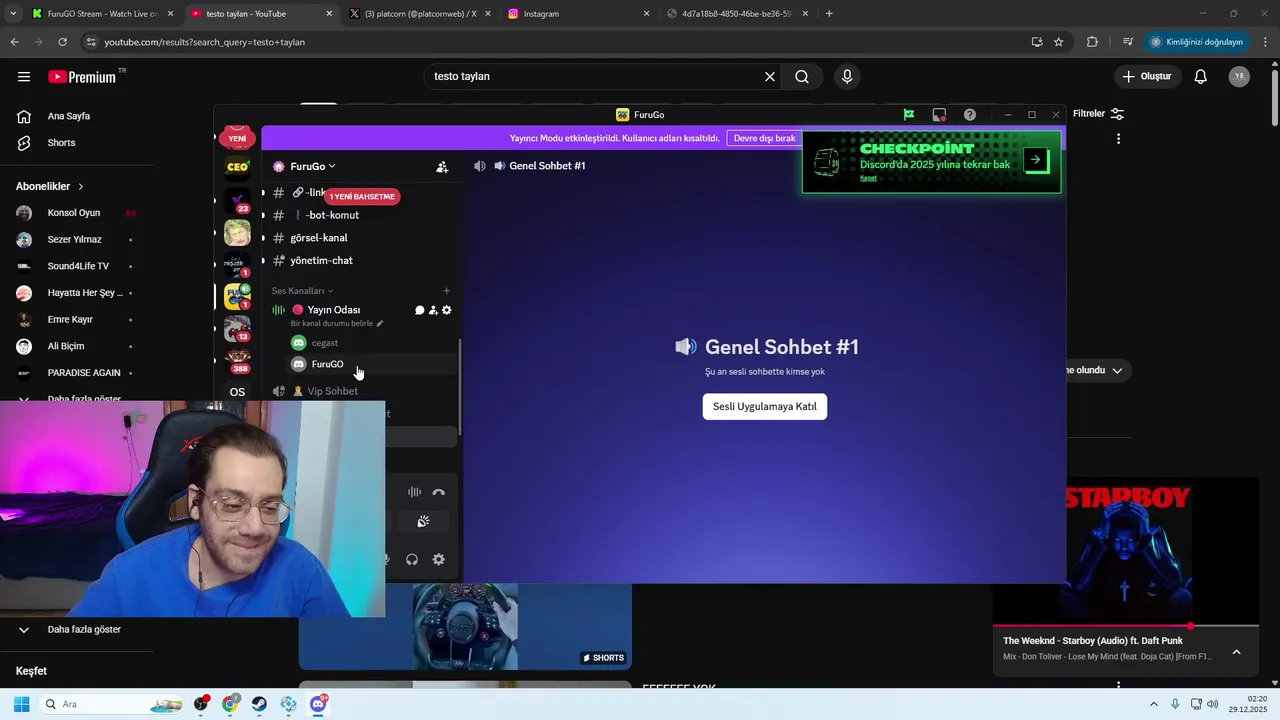Open Discord user settings gear
Viewport: 1280px width, 720px height.
(438, 560)
